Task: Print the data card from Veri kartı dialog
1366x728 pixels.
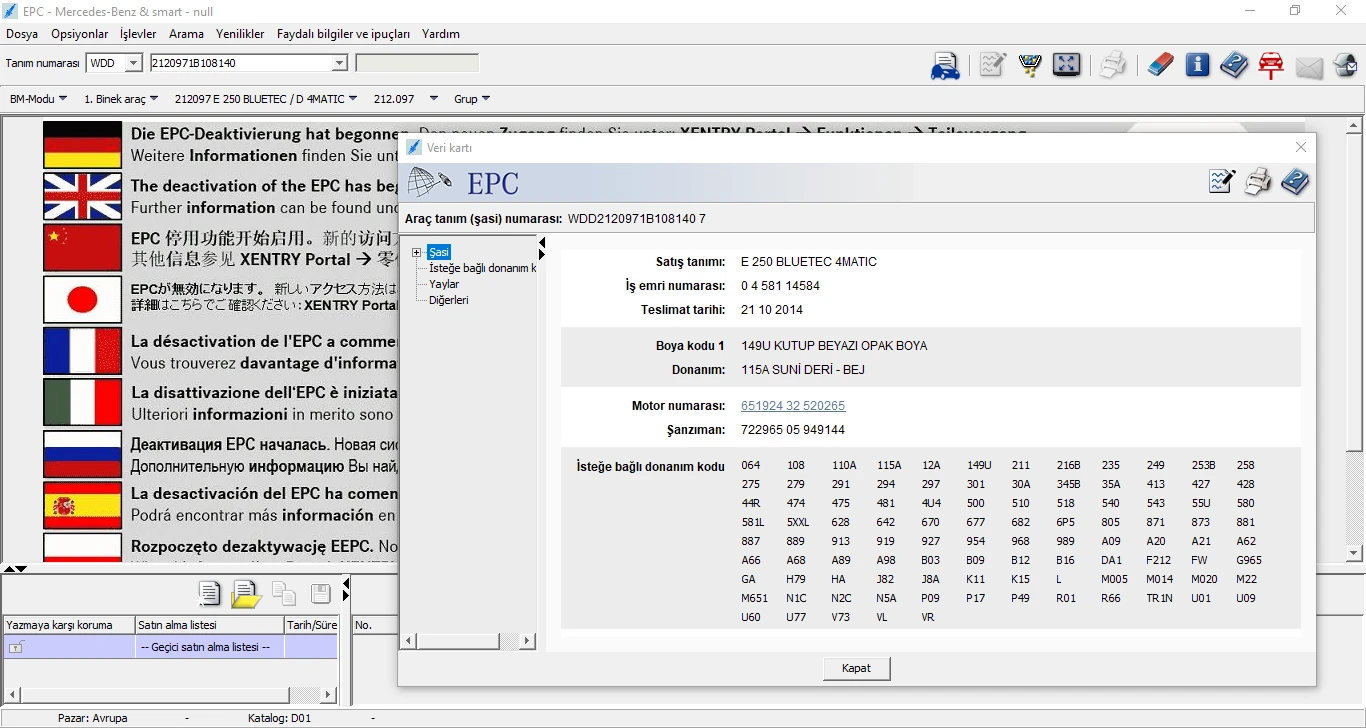Action: [x=1258, y=182]
